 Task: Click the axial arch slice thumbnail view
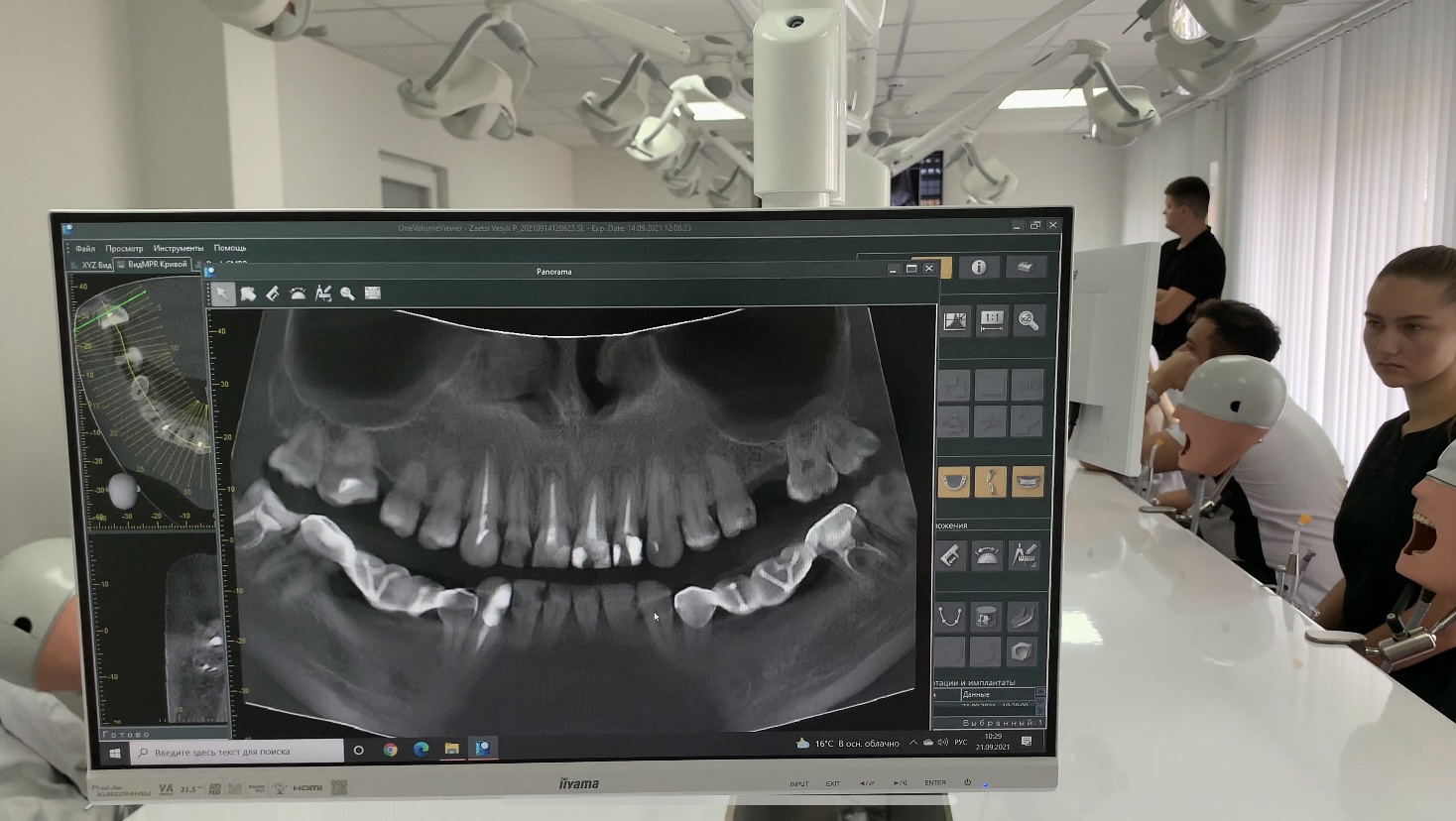(x=144, y=402)
